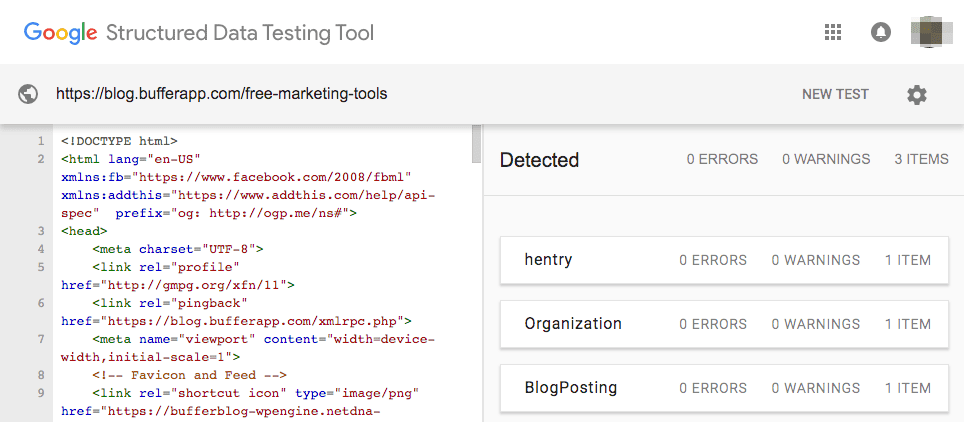Viewport: 964px width, 422px height.
Task: Expand the hentry result card
Action: [724, 260]
